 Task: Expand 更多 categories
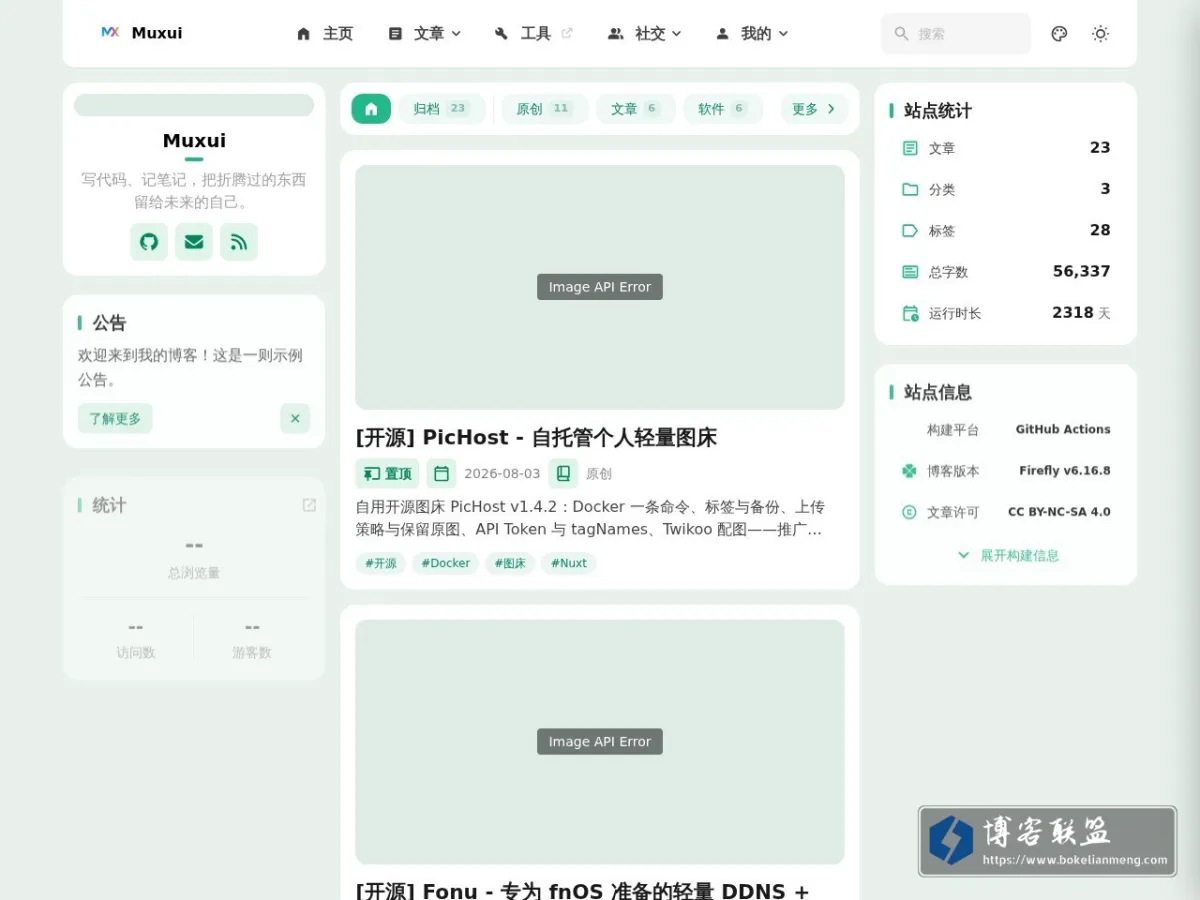click(x=814, y=109)
